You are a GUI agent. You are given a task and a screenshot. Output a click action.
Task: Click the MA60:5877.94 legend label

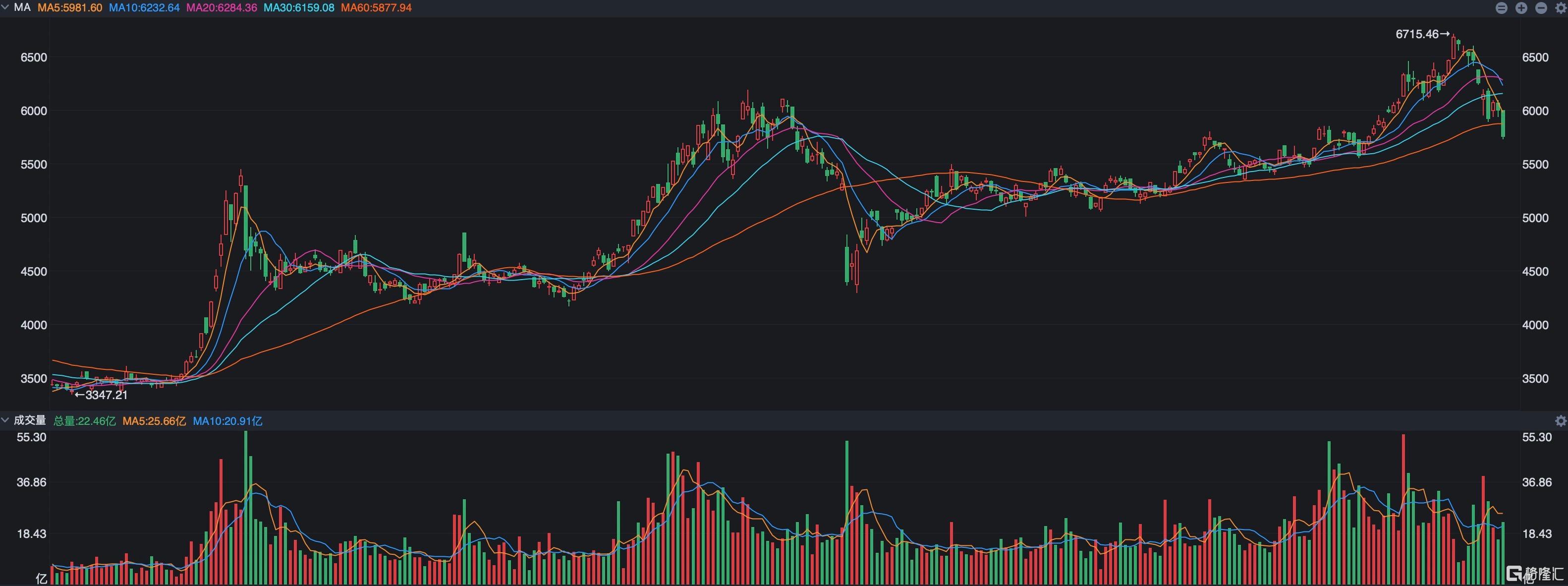point(376,8)
